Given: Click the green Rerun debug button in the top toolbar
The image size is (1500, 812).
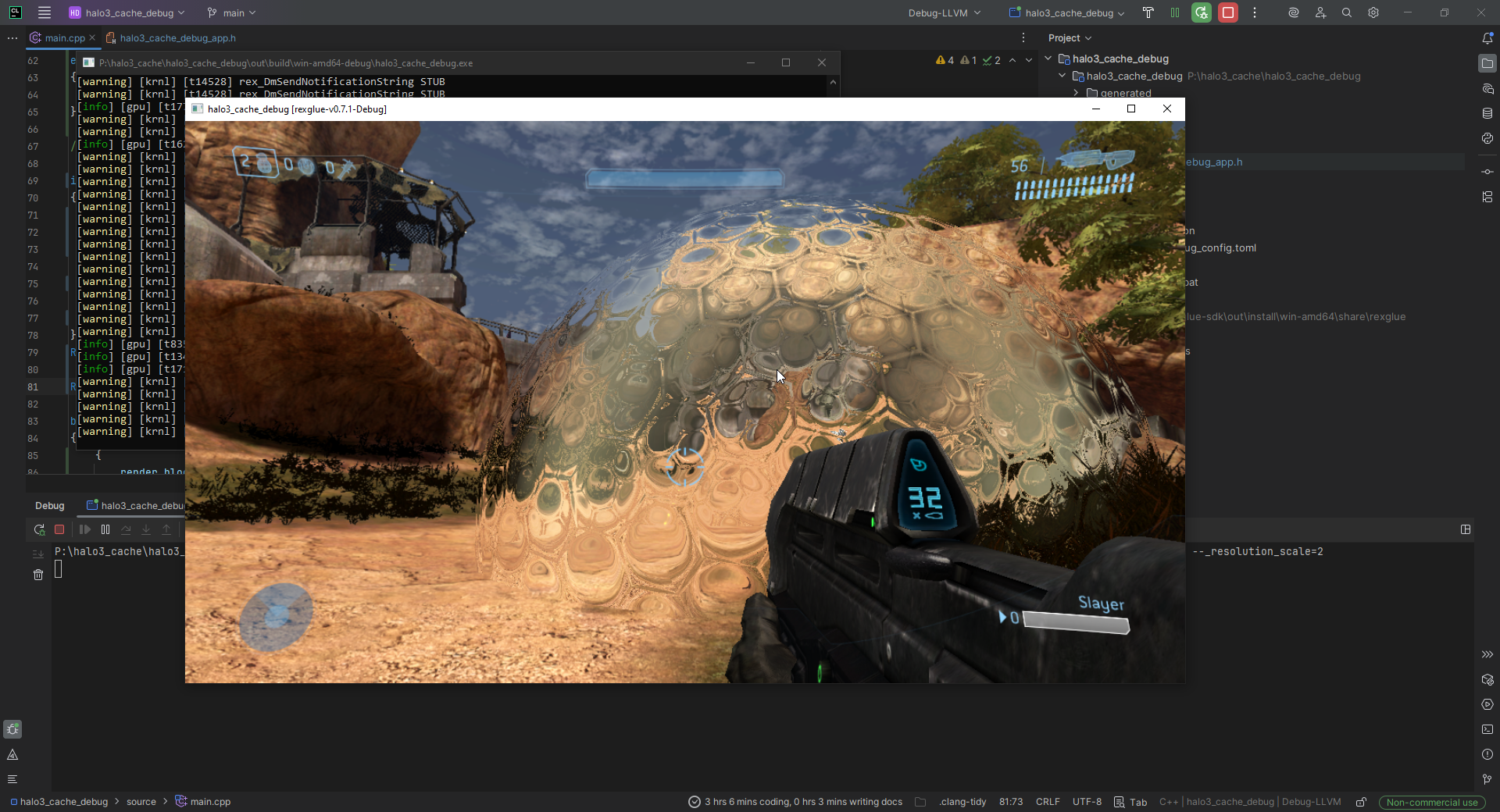Looking at the screenshot, I should pyautogui.click(x=1202, y=12).
